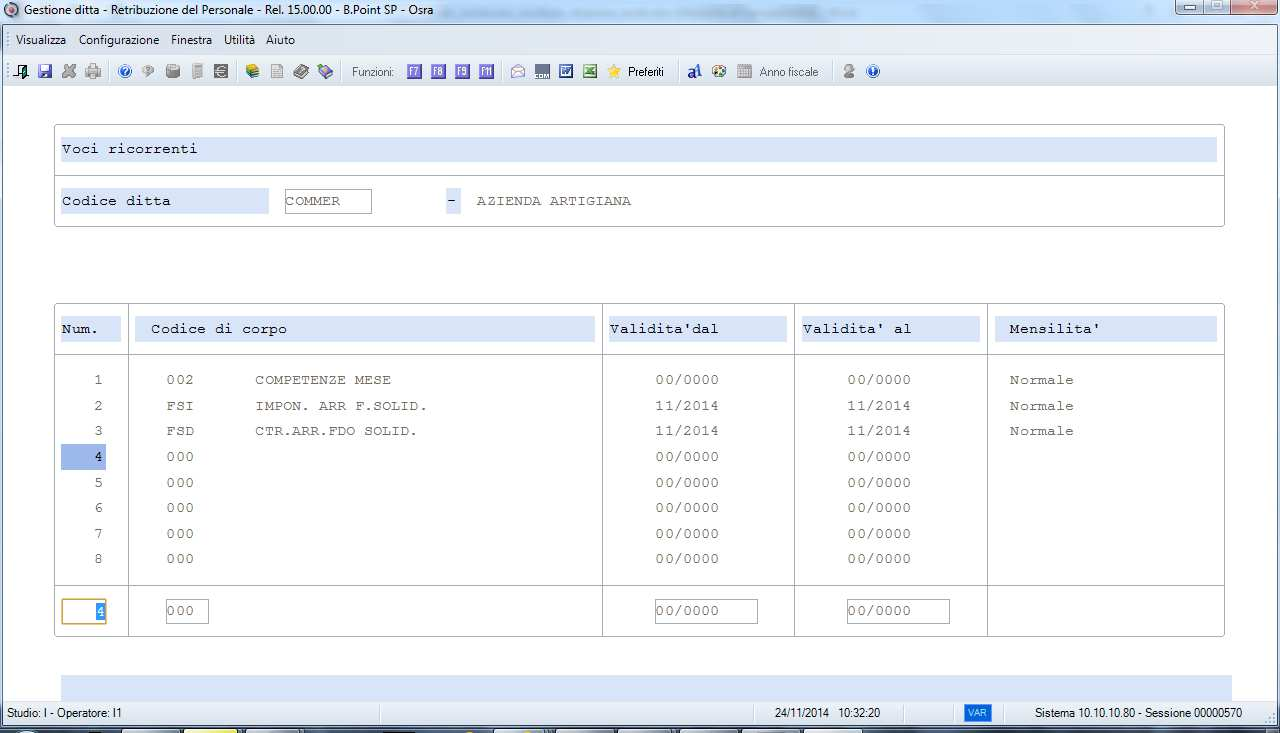Click Validita'dal 11/2014 in FSI row
Image resolution: width=1280 pixels, height=733 pixels.
[687, 406]
